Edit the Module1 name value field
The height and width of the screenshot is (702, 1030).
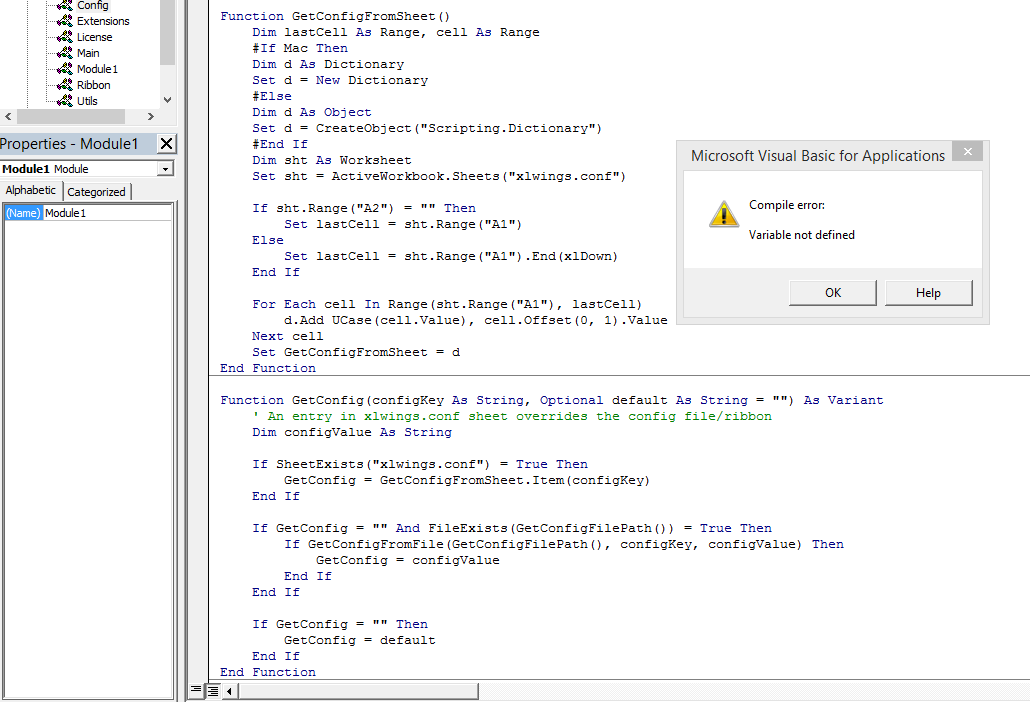[x=107, y=213]
